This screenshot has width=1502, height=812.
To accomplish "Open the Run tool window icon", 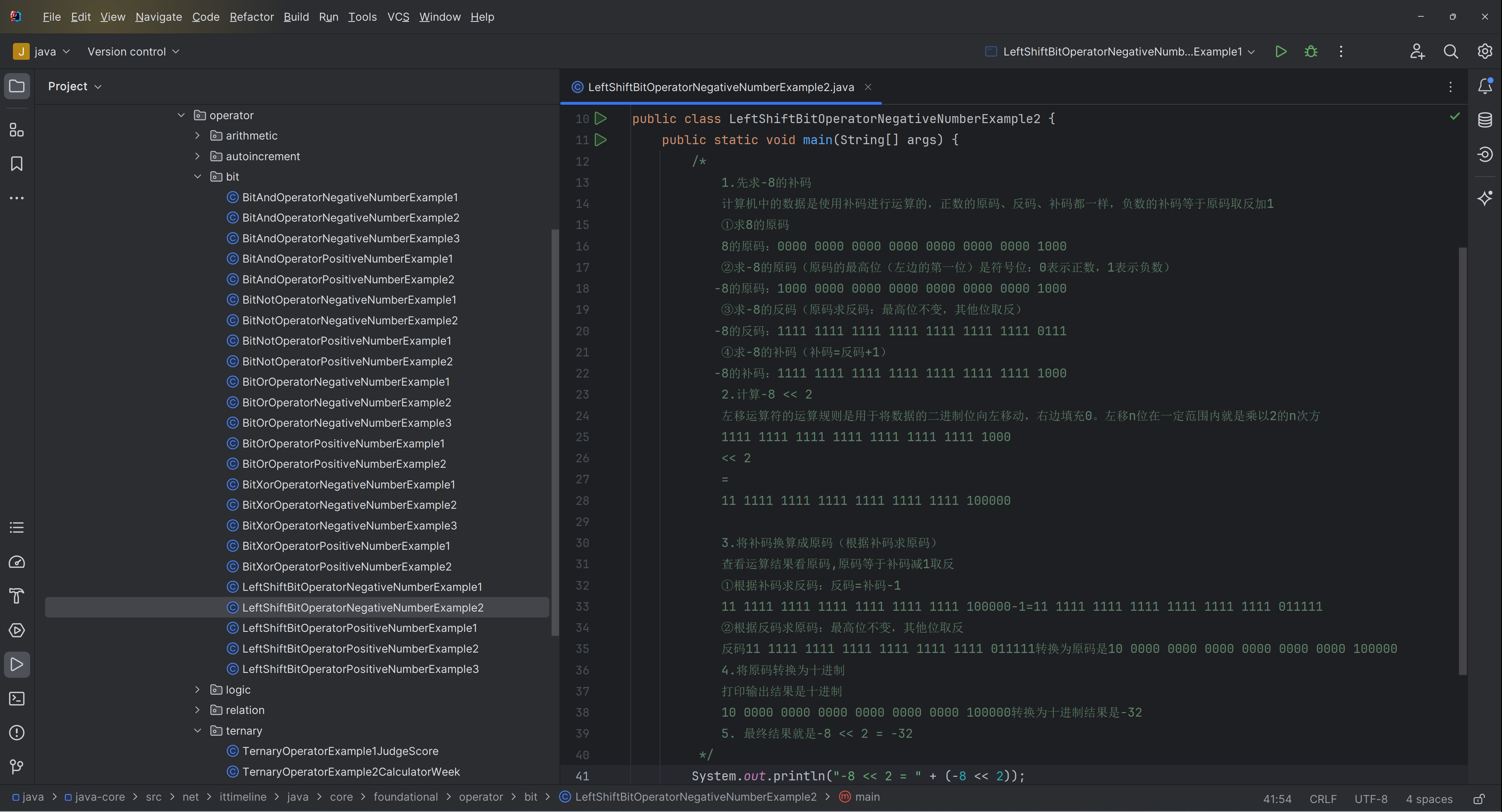I will 17,665.
